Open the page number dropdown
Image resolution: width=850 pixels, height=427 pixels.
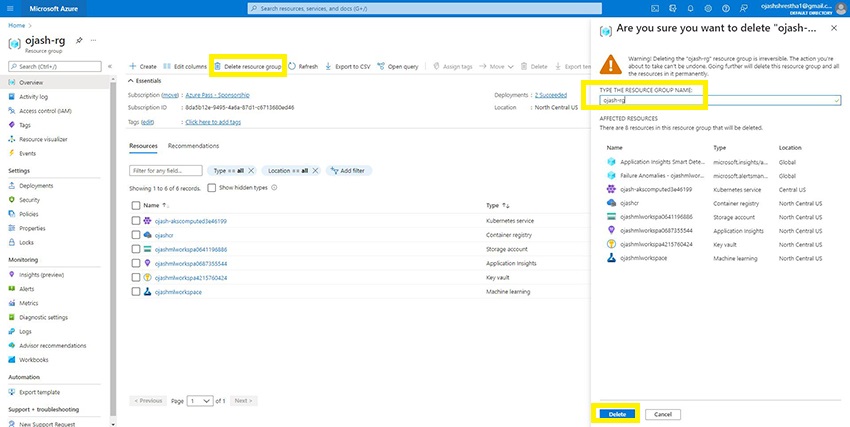pos(200,401)
